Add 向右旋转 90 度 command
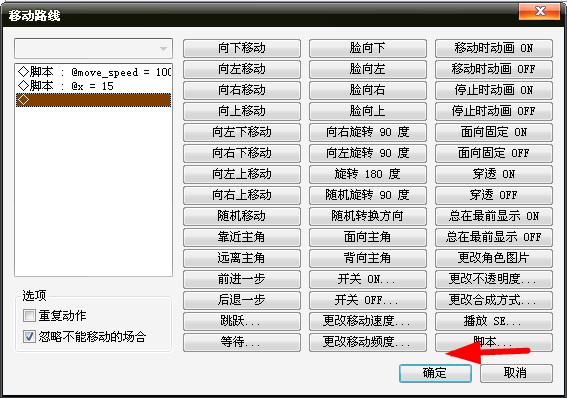Screen dimensions: 567x398 pos(368,132)
